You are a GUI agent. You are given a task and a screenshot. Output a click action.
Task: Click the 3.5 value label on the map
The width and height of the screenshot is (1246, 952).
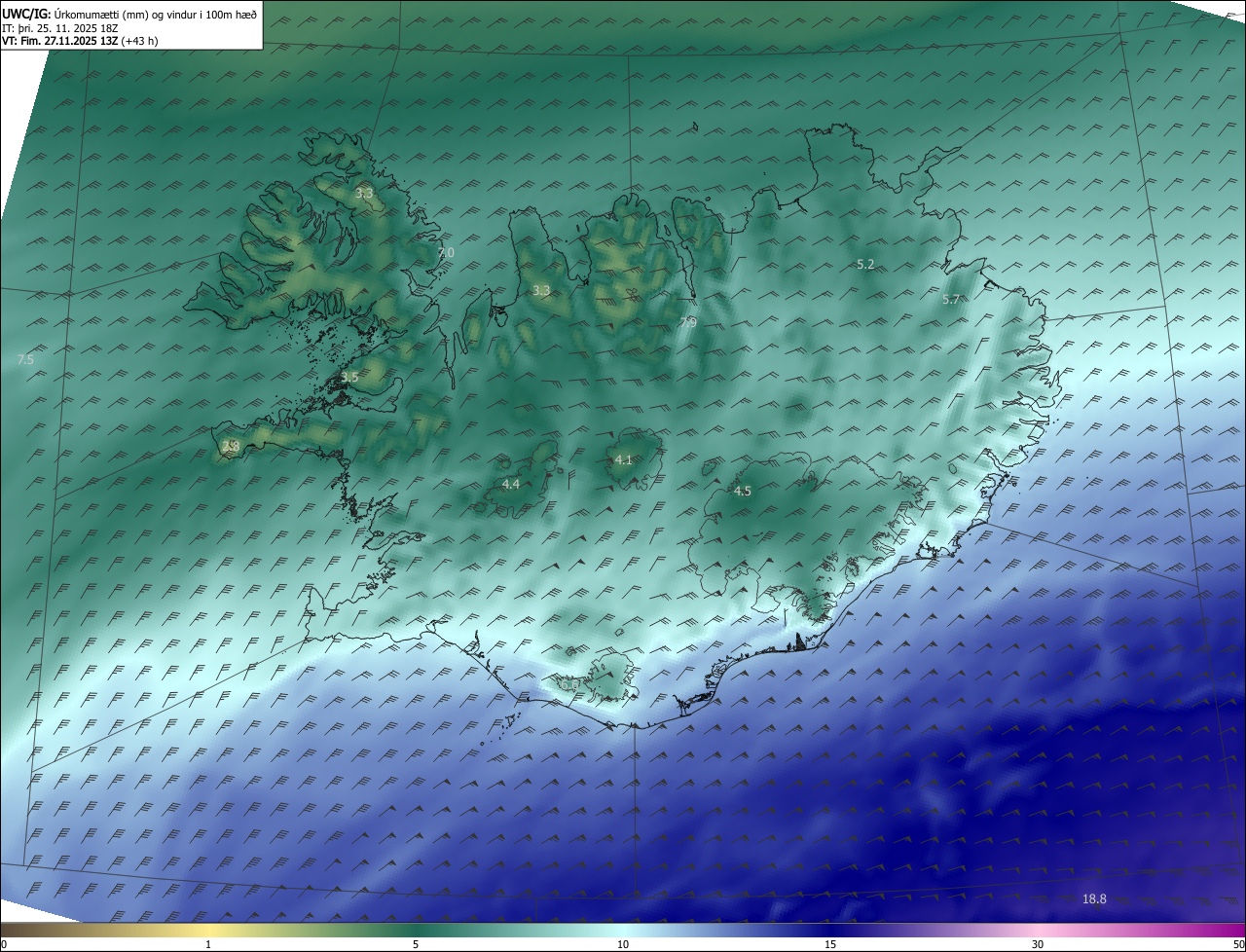[x=349, y=376]
